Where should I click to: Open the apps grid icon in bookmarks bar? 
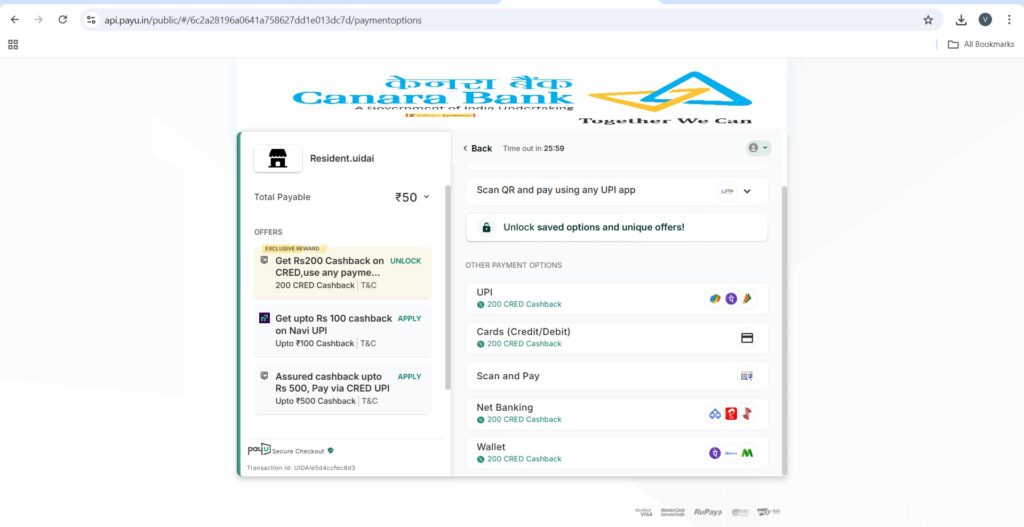point(13,44)
